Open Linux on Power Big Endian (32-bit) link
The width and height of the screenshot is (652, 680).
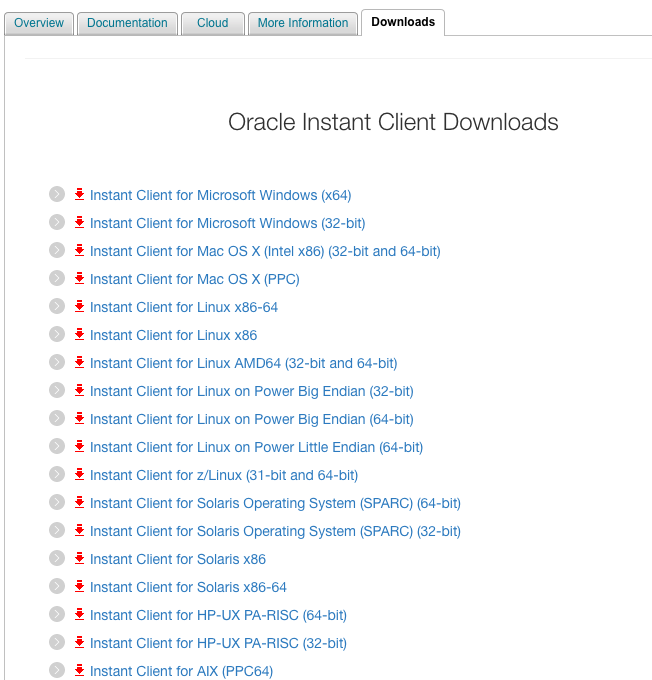point(252,391)
